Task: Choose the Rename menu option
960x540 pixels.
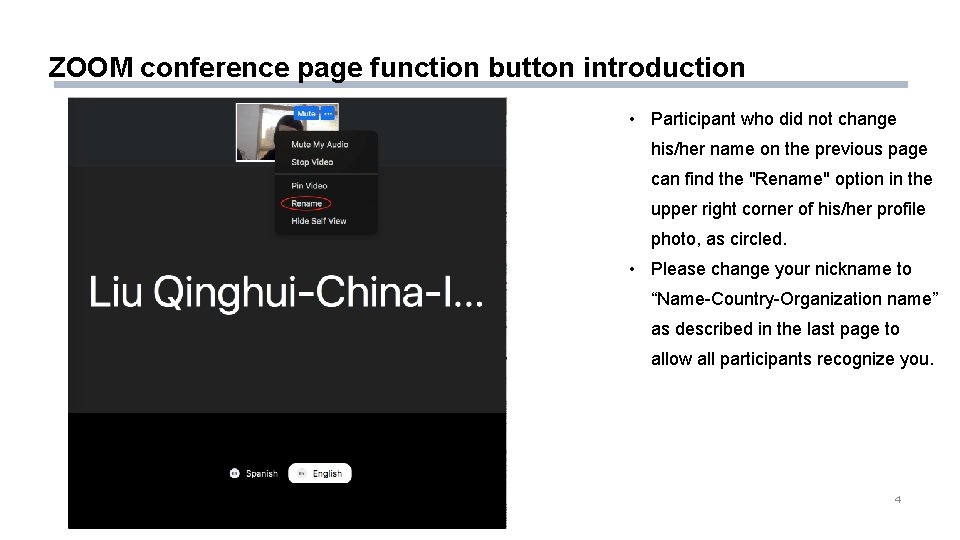Action: (x=306, y=203)
